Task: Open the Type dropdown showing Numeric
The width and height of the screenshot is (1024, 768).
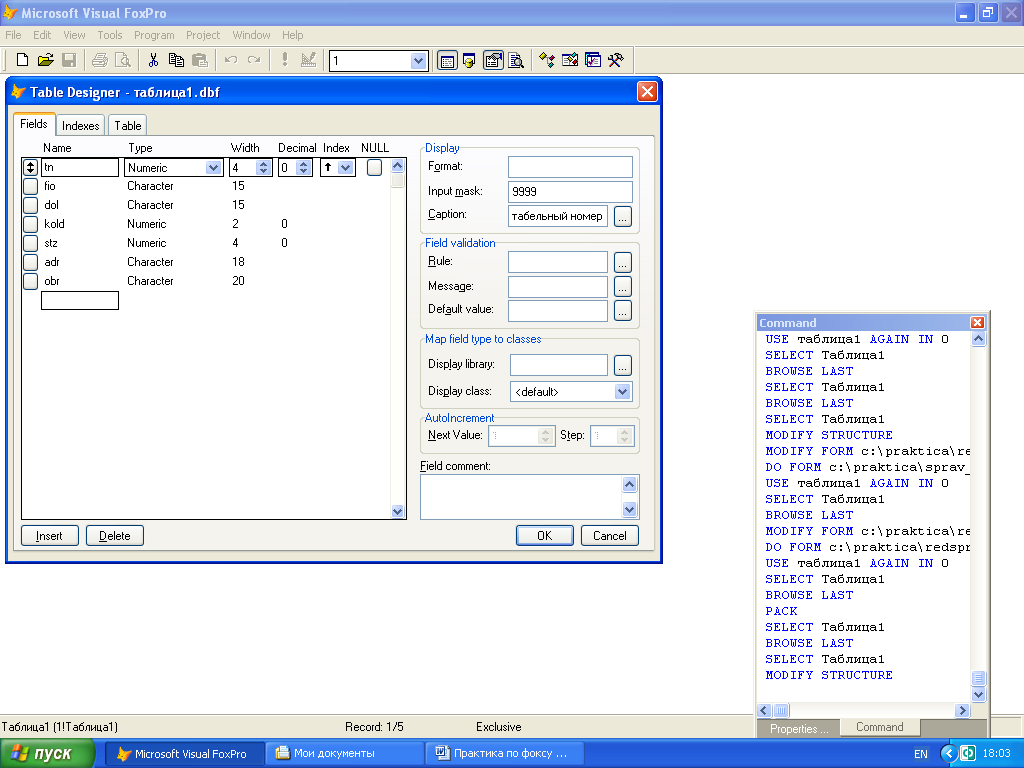Action: 213,168
